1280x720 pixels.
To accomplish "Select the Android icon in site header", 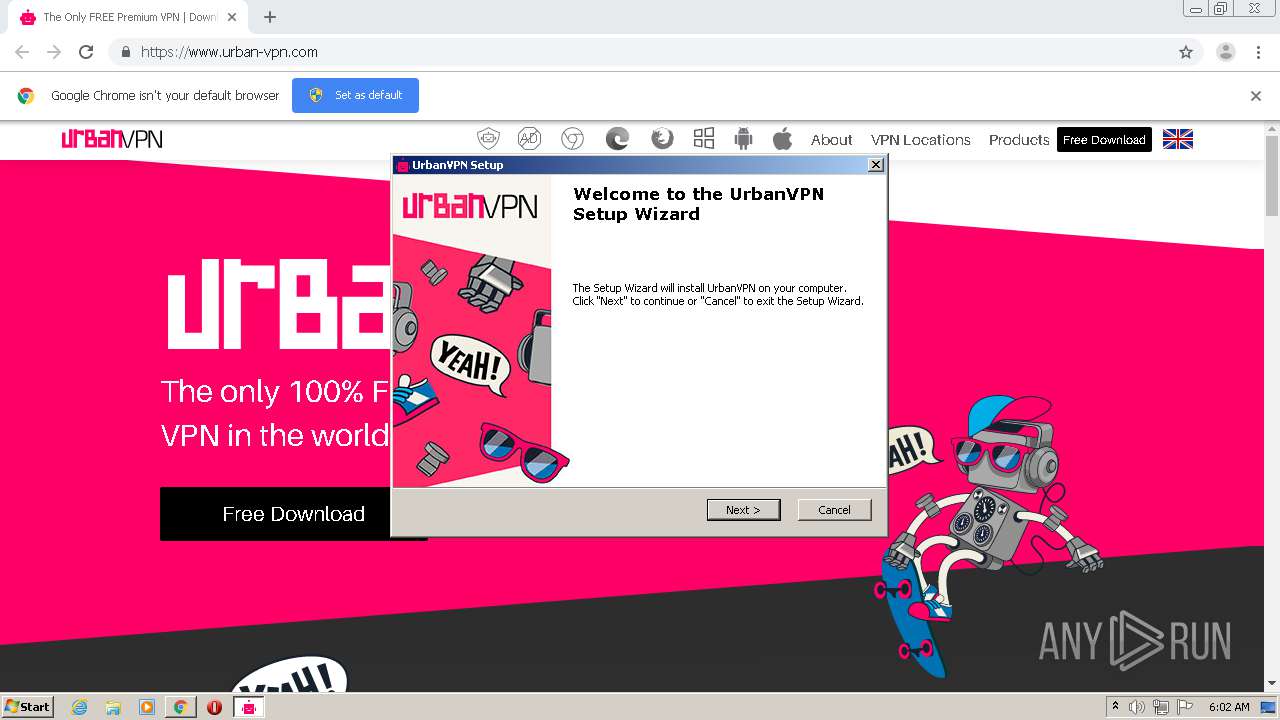I will pyautogui.click(x=743, y=139).
